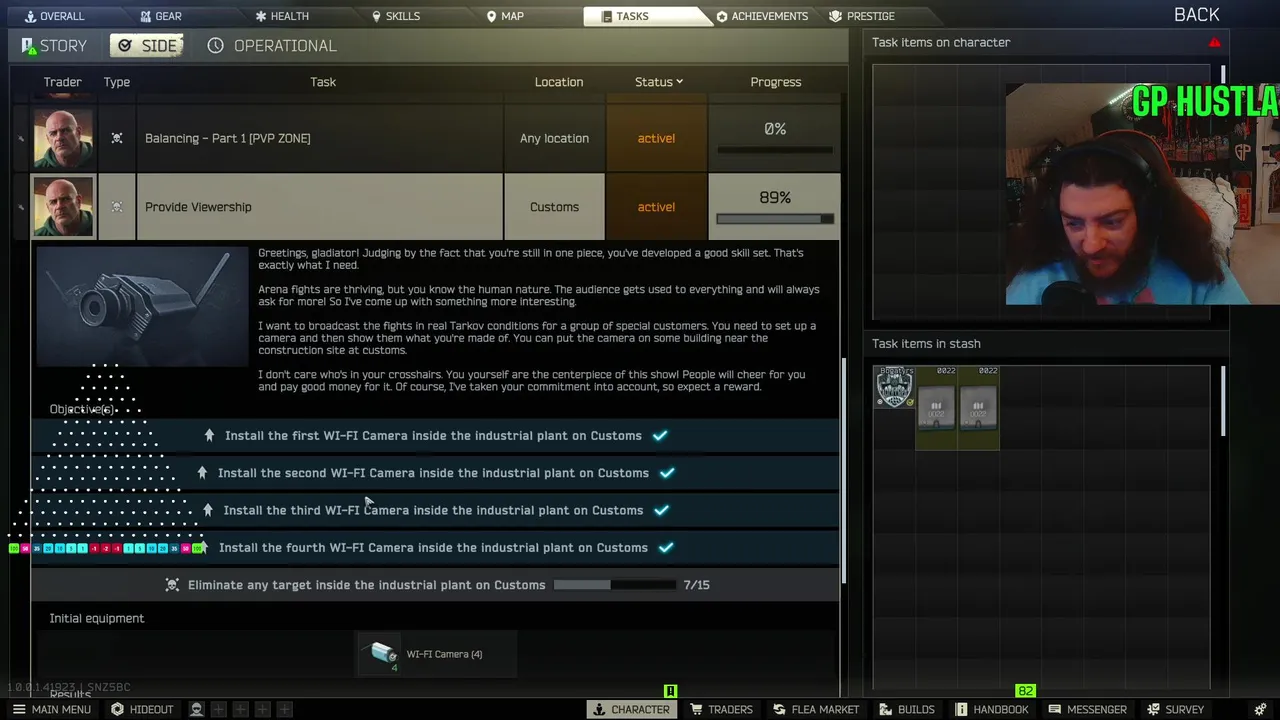
Task: Click checkmark on third WI-FI Camera objective
Action: (x=661, y=510)
